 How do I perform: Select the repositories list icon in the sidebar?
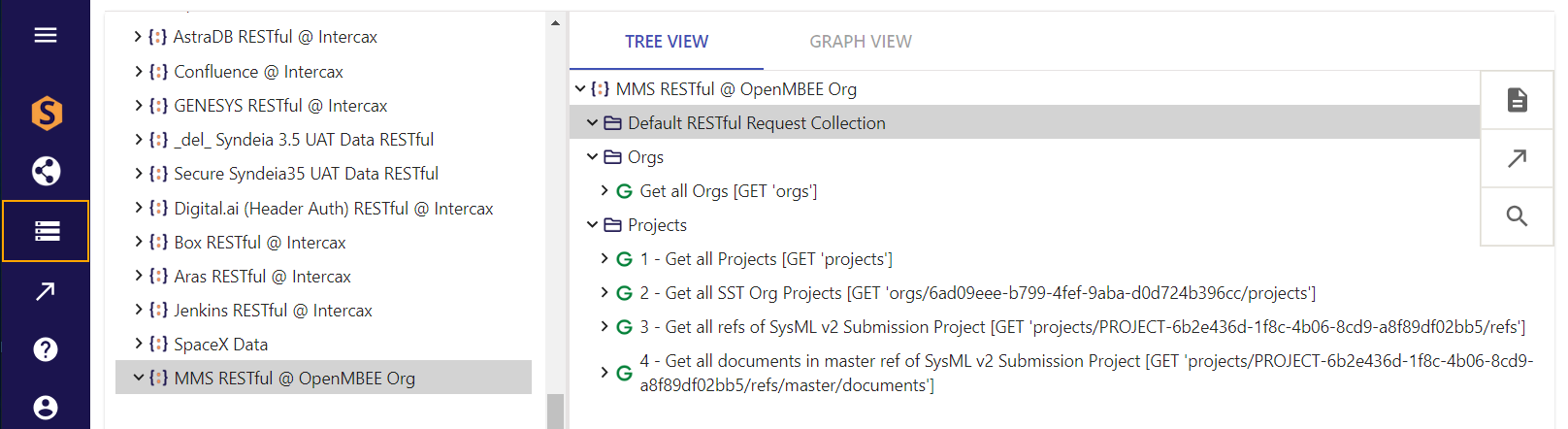pos(46,231)
